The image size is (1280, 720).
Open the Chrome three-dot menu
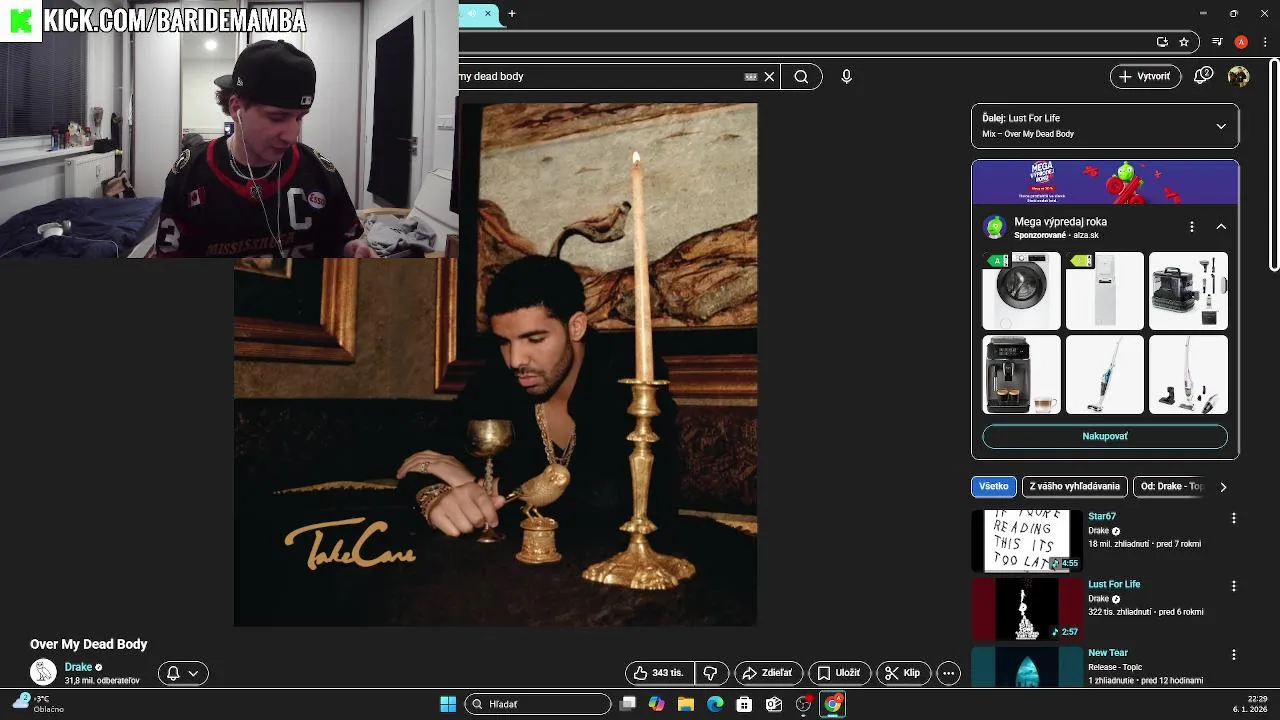tap(1265, 42)
